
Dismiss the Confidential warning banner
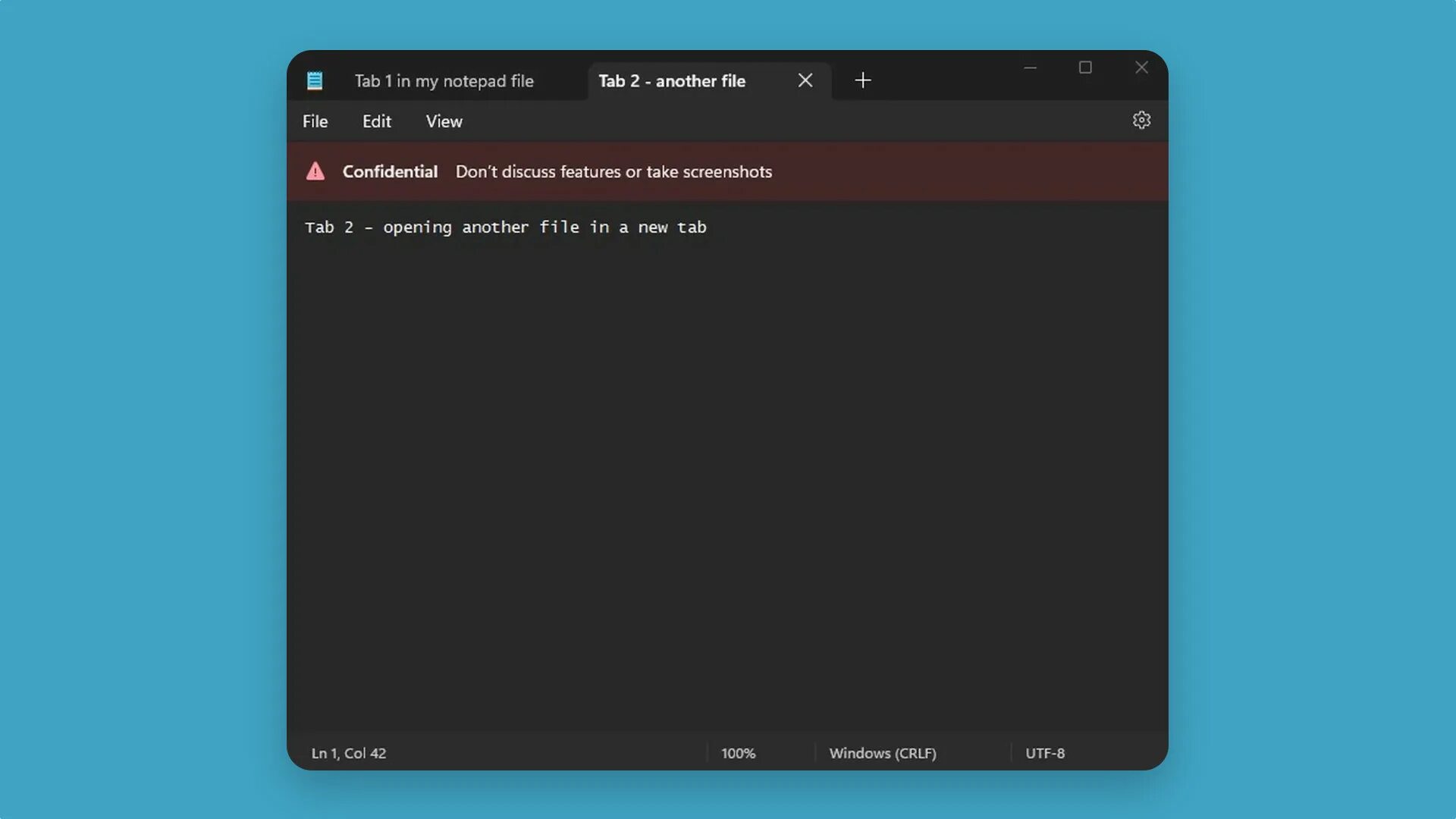[x=1145, y=170]
